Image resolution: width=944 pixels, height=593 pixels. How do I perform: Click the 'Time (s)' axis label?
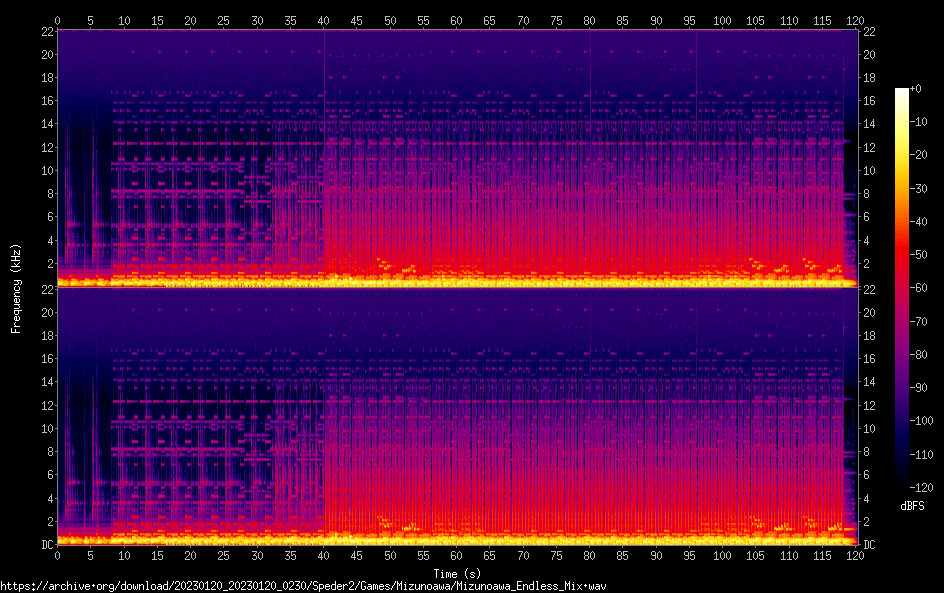pos(456,573)
